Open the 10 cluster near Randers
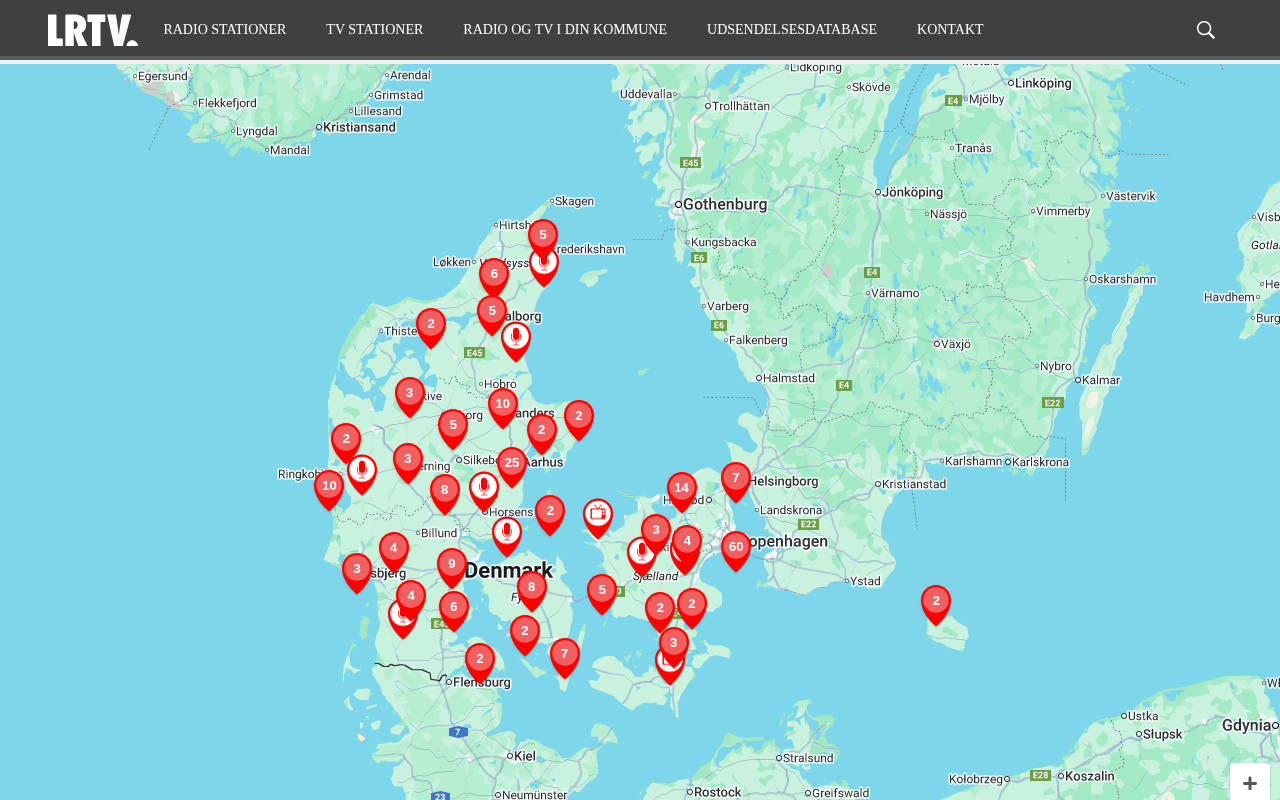1280x800 pixels. (x=503, y=408)
